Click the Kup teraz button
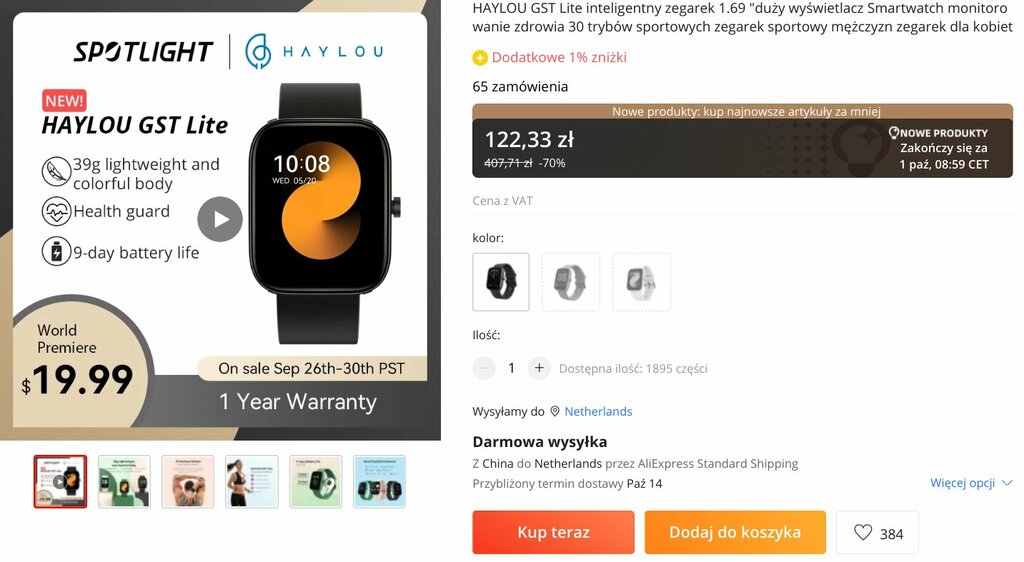 click(553, 532)
